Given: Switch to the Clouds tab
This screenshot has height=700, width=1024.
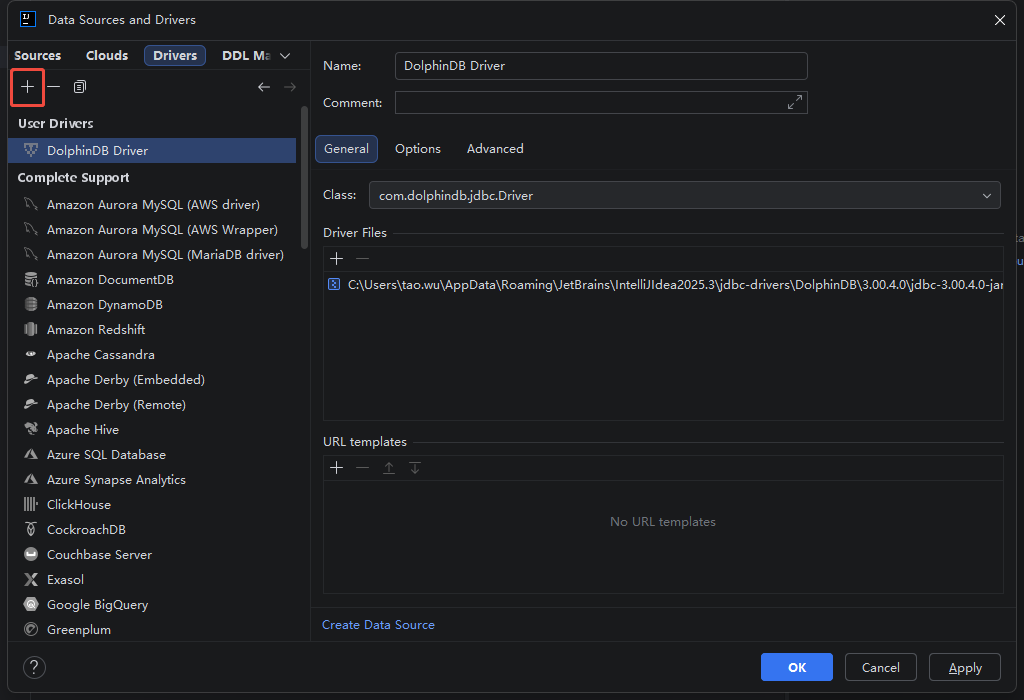Looking at the screenshot, I should pos(107,56).
